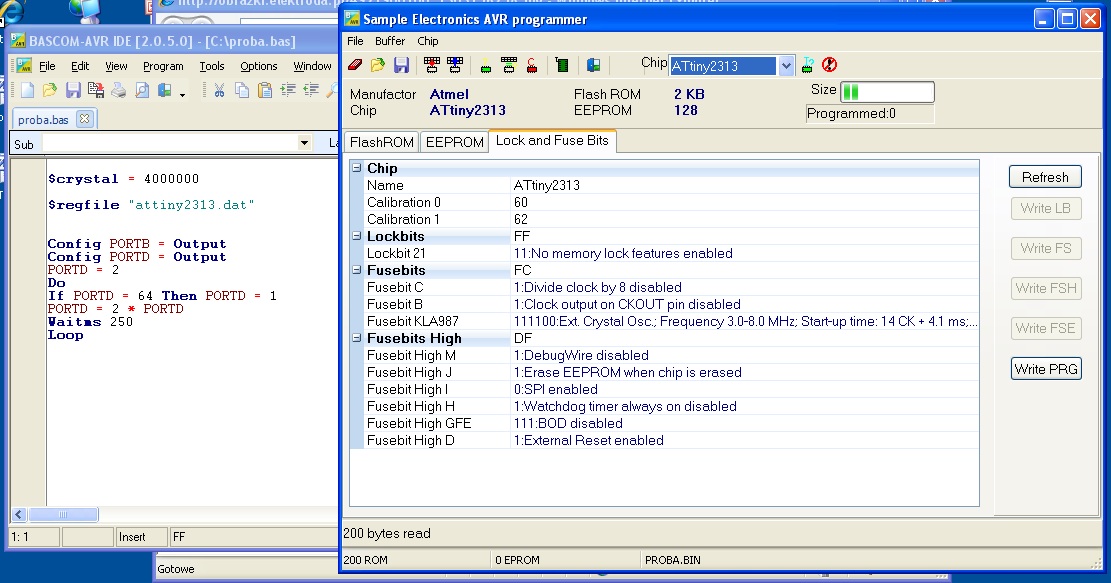1111x583 pixels.
Task: Switch to the EEPROM tab
Action: [454, 142]
